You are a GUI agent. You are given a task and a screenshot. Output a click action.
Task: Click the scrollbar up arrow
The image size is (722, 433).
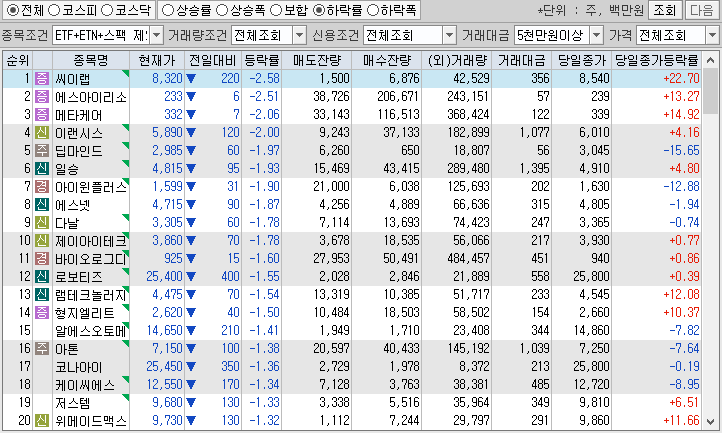click(x=710, y=60)
